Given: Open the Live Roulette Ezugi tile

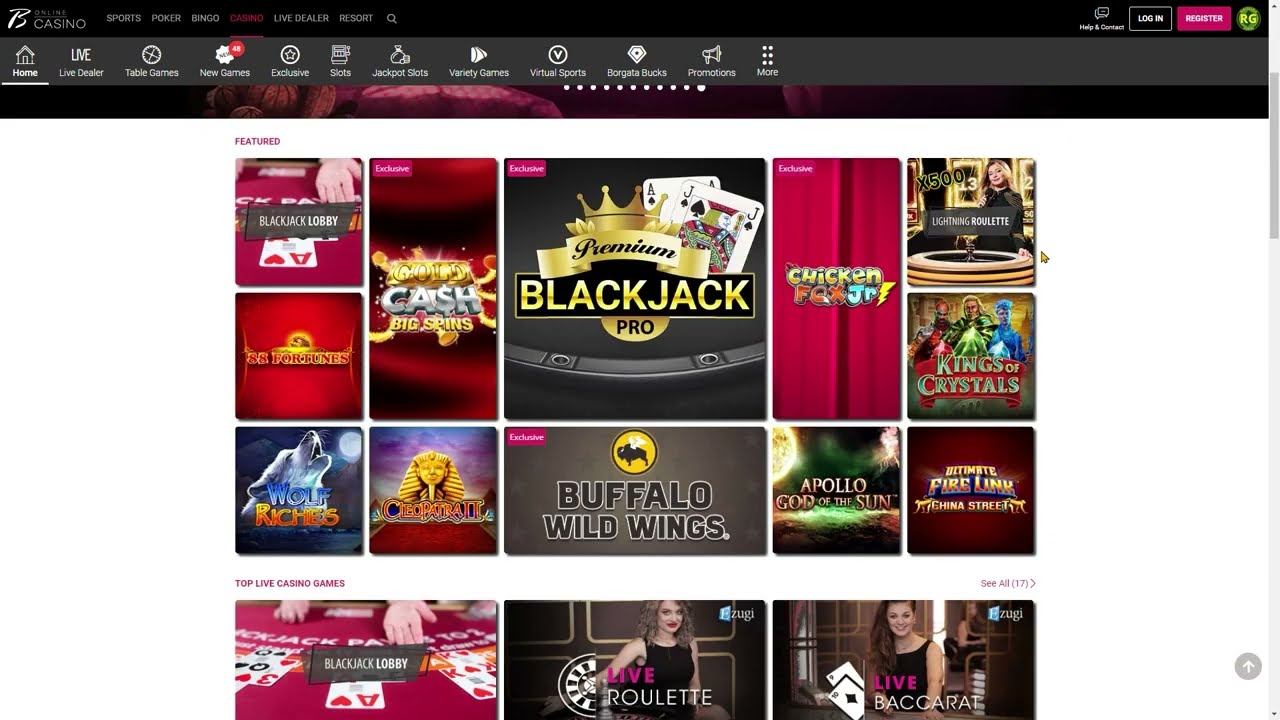Looking at the screenshot, I should tap(635, 660).
